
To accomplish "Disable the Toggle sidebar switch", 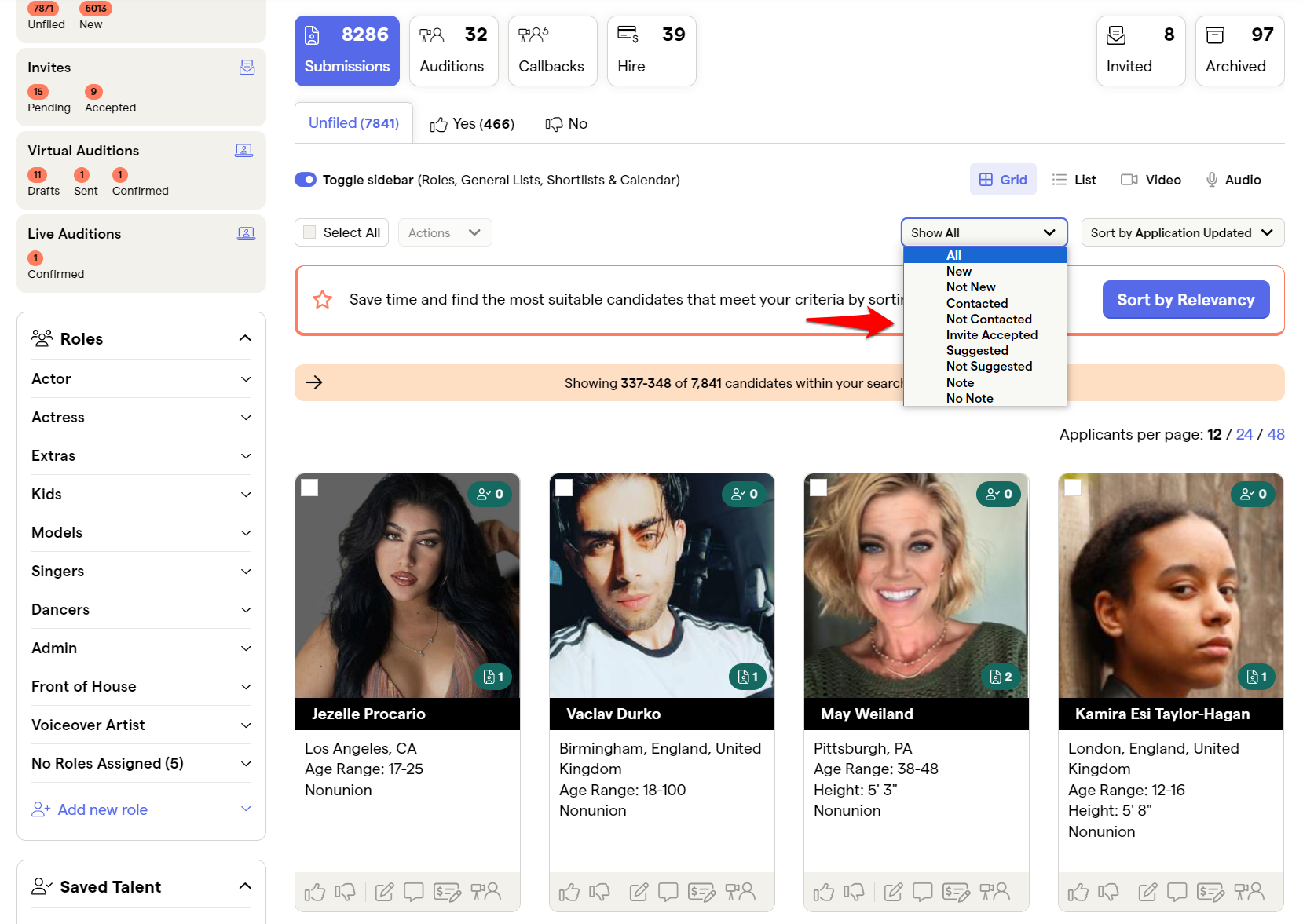I will 305,179.
